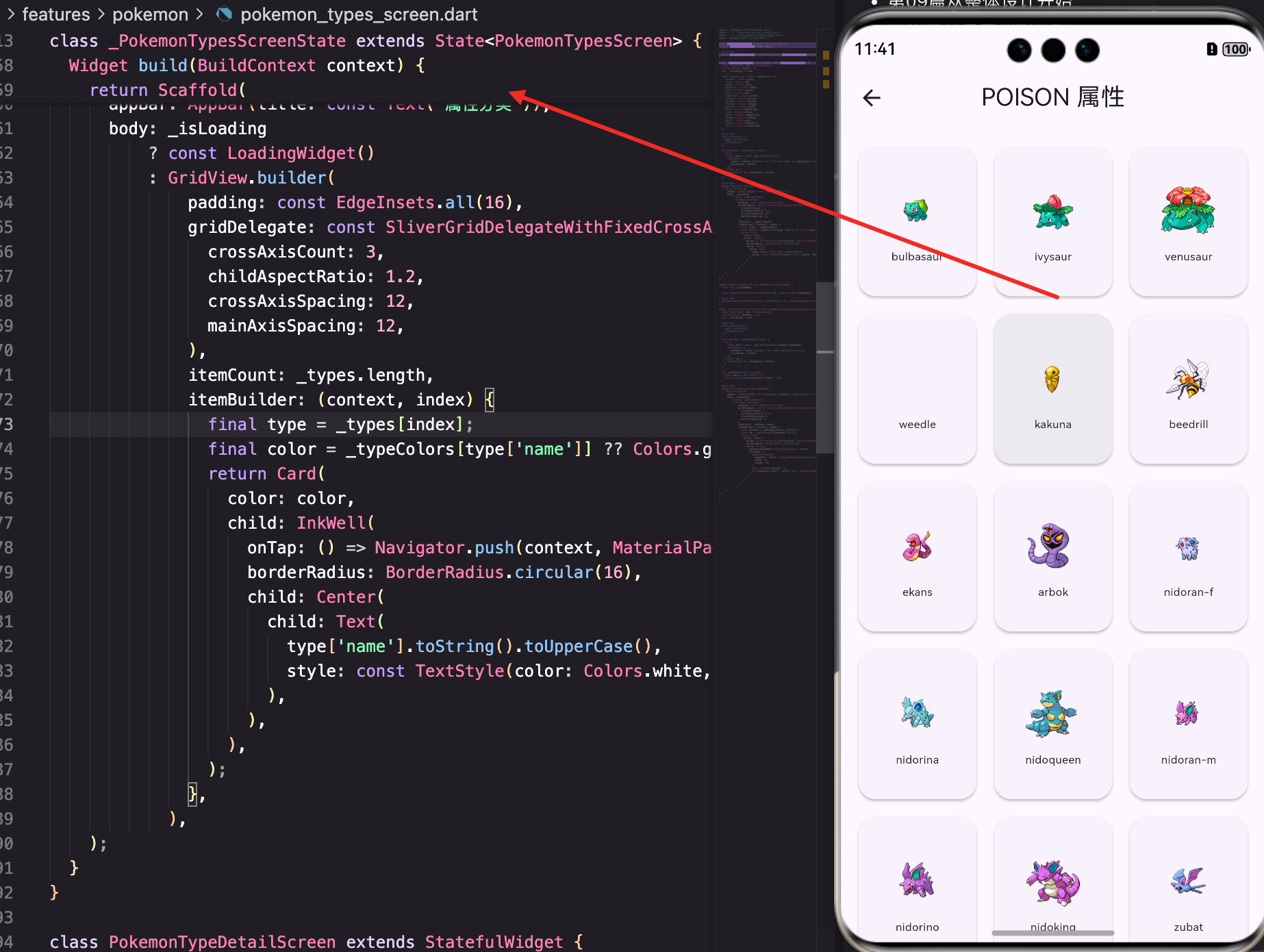Click the body: _isLoading line
The image size is (1264, 952).
click(x=188, y=128)
